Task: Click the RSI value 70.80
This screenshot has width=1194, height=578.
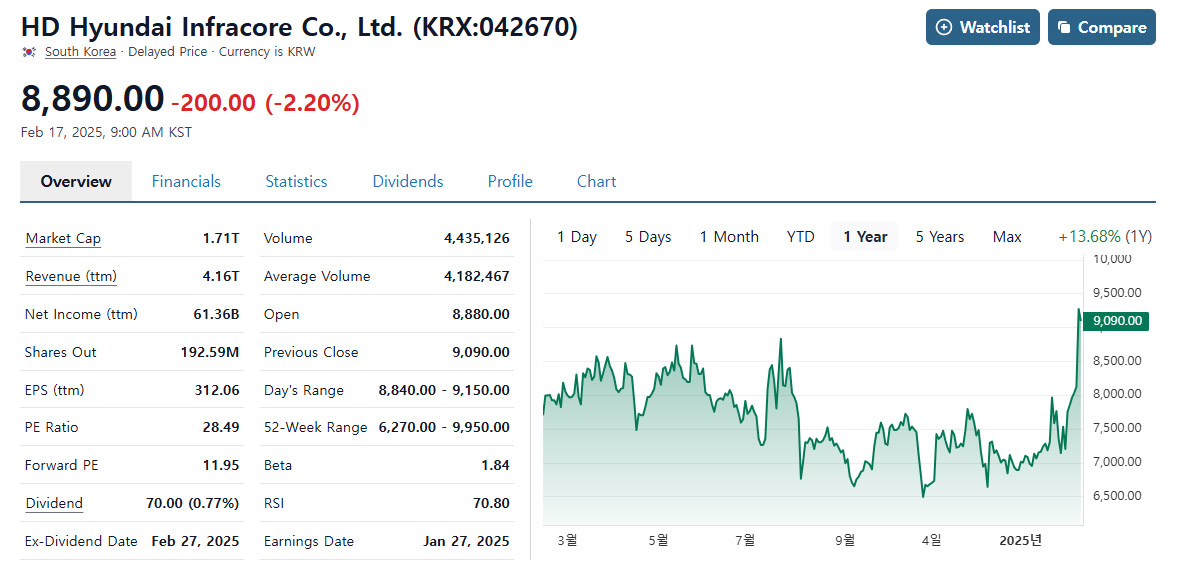Action: [493, 503]
